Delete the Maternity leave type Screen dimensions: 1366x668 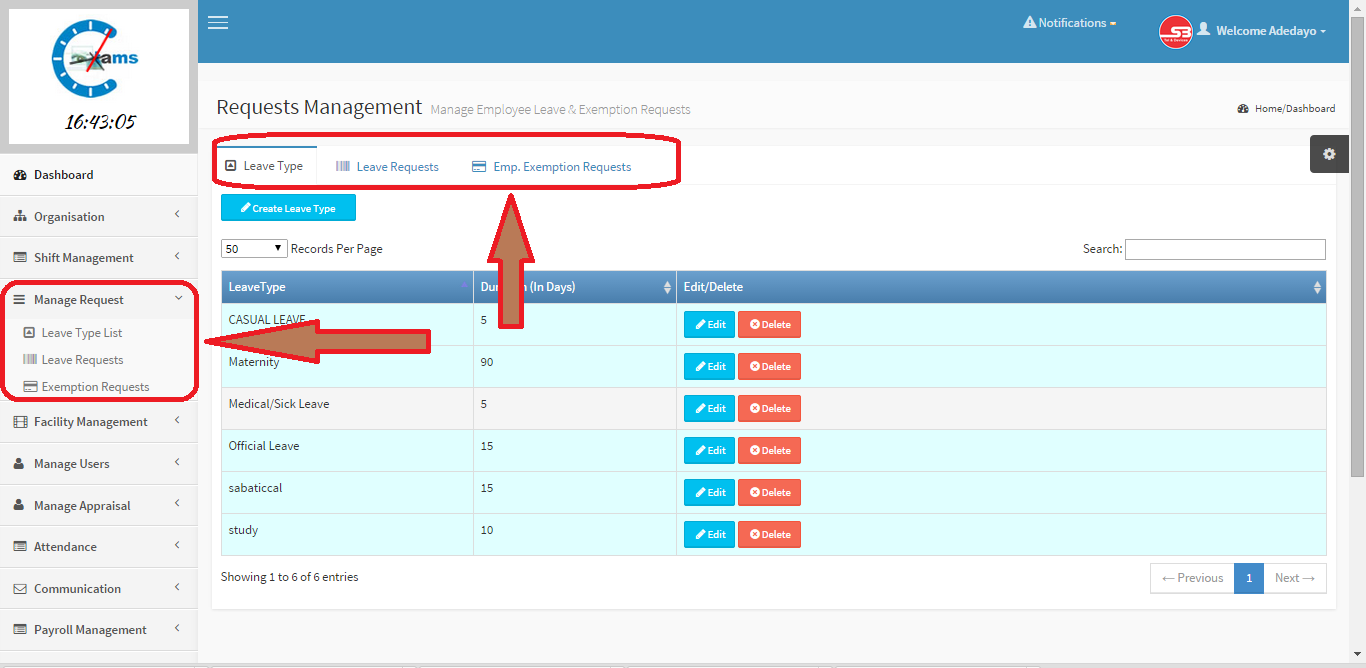click(769, 367)
